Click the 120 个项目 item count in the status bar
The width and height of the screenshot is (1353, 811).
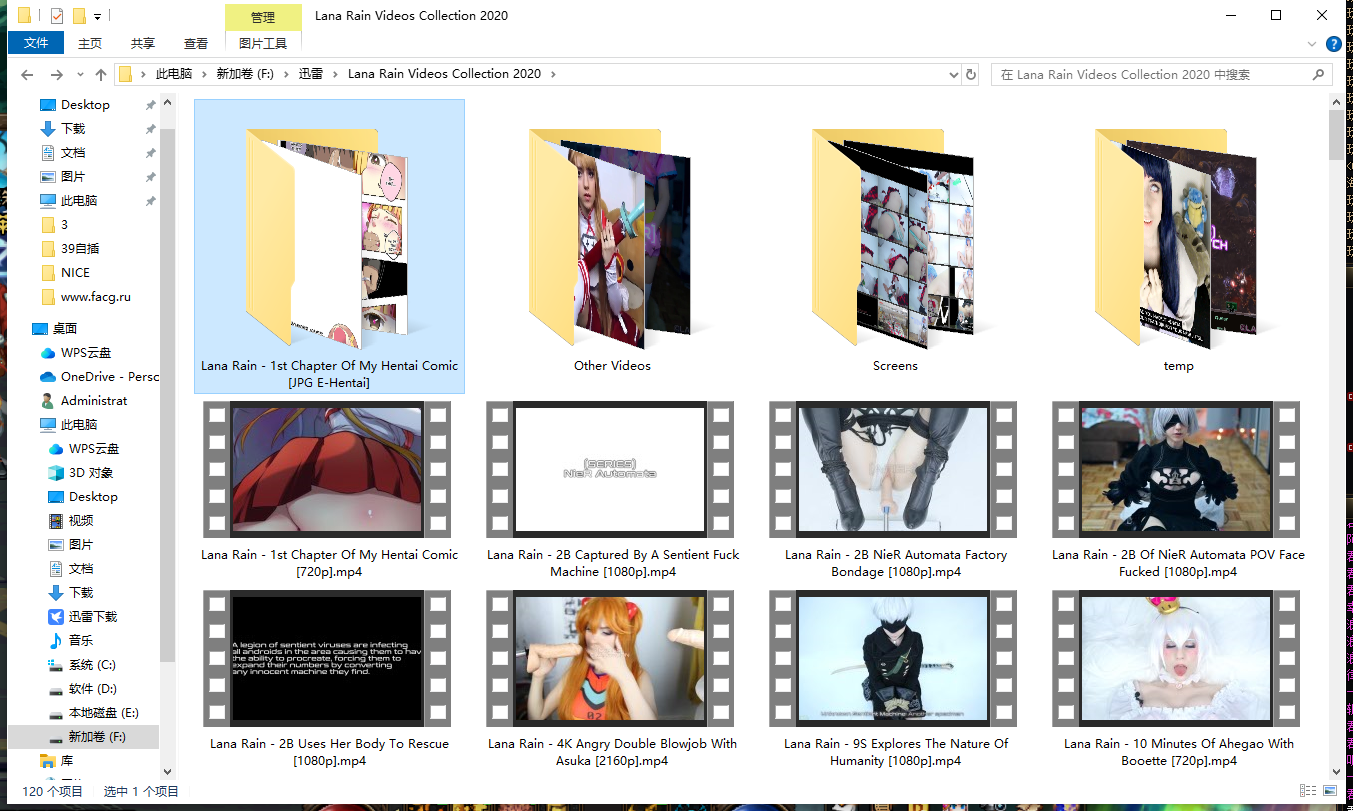pyautogui.click(x=53, y=792)
